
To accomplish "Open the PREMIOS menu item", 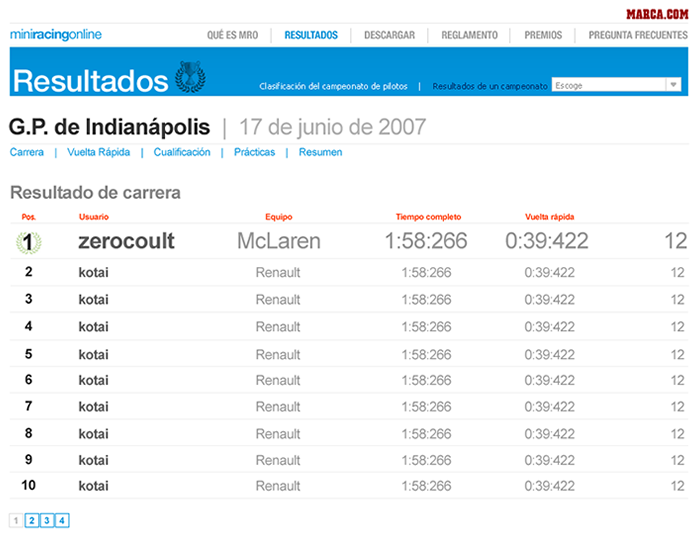I will [x=543, y=35].
